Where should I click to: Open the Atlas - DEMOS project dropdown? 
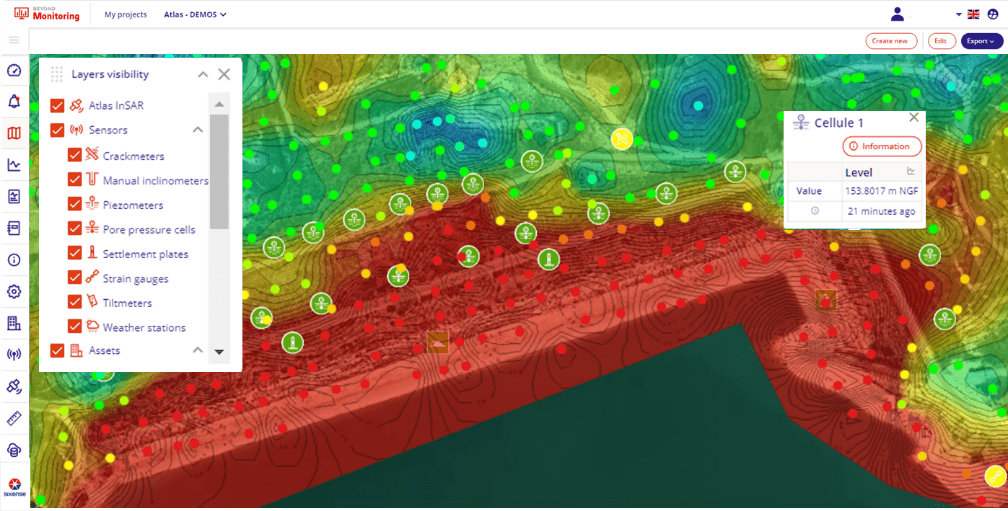[x=195, y=14]
